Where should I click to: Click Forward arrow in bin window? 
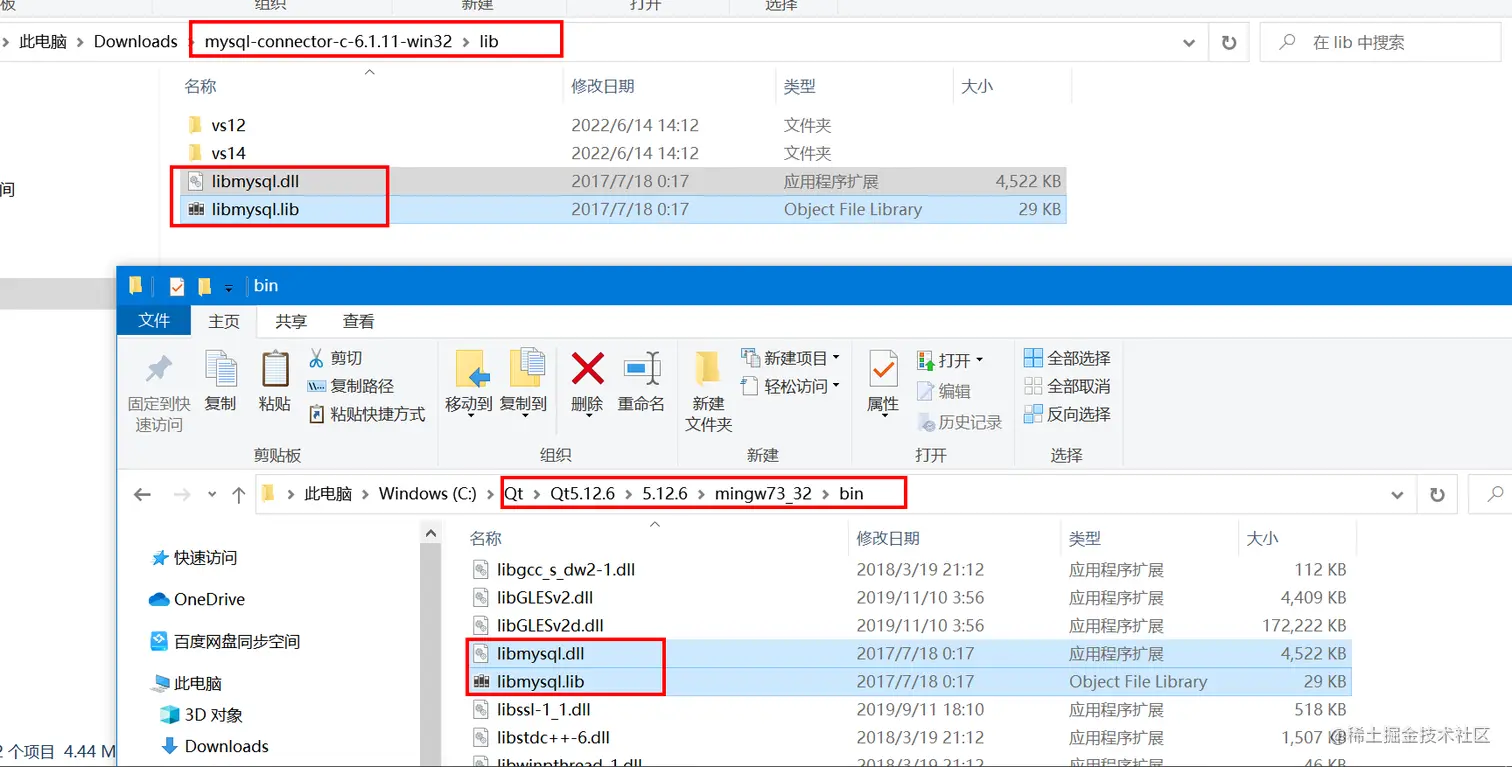point(182,494)
